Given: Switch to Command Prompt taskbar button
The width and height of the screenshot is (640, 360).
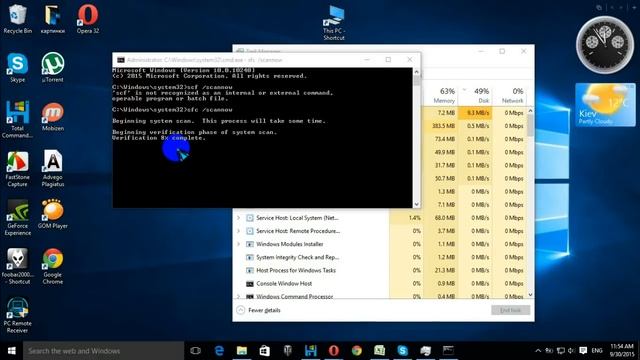Looking at the screenshot, I should pos(448,351).
